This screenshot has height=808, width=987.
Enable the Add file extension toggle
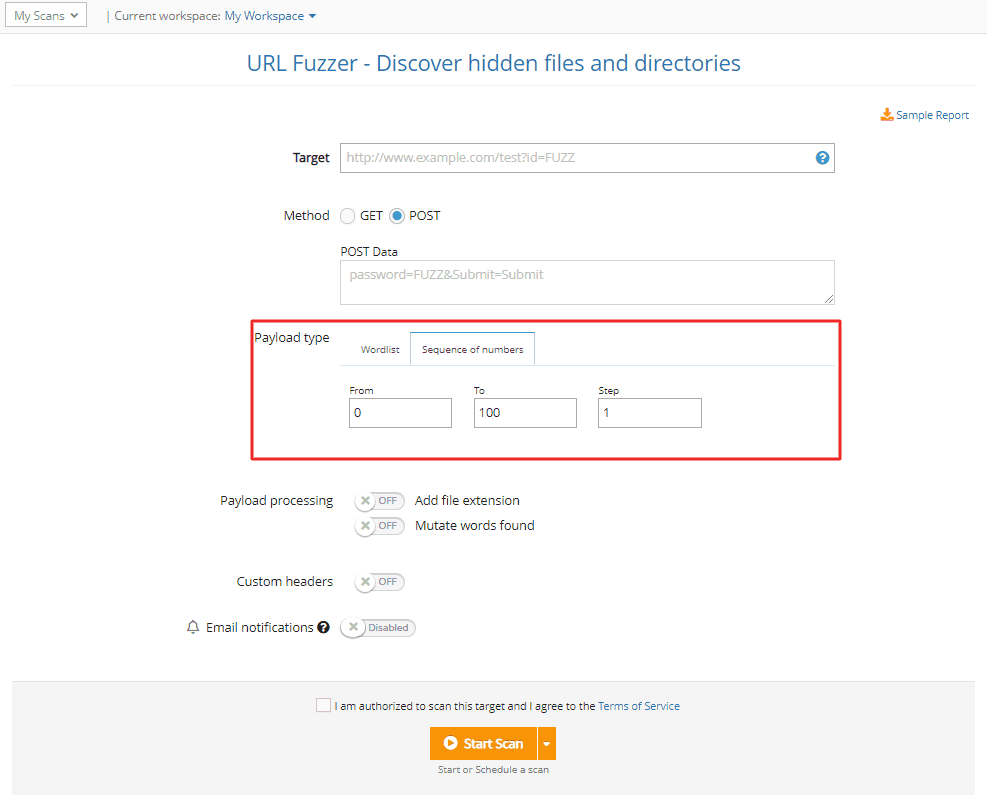coord(379,500)
